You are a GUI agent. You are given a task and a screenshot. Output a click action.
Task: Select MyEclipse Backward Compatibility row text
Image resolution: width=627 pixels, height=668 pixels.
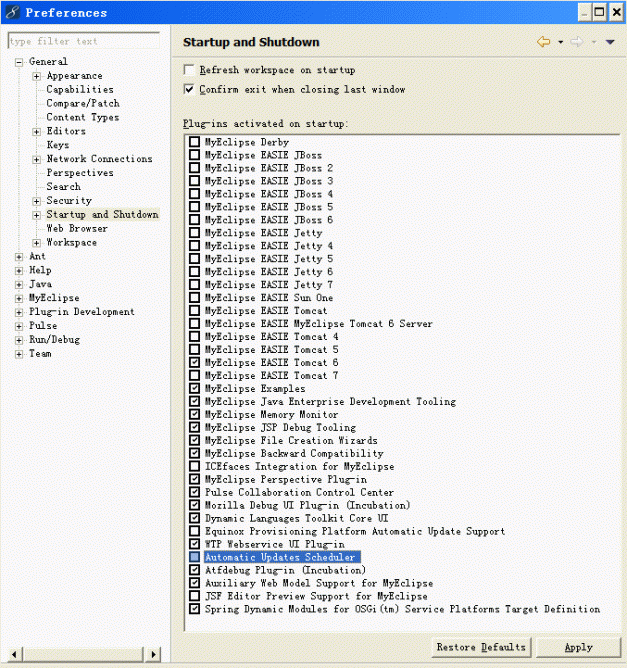tap(294, 453)
